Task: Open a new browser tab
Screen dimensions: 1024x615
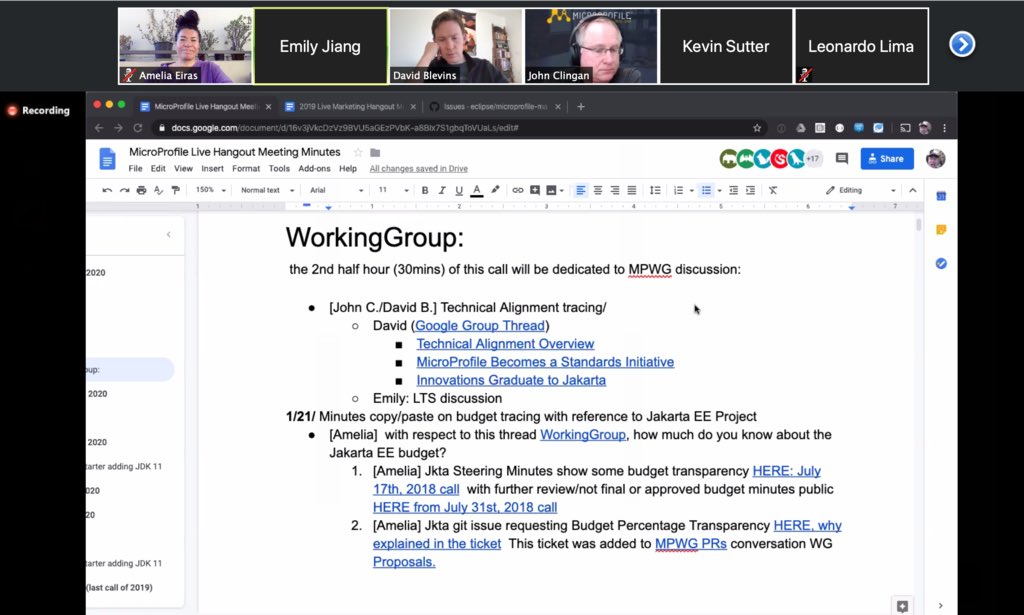Action: 581,106
